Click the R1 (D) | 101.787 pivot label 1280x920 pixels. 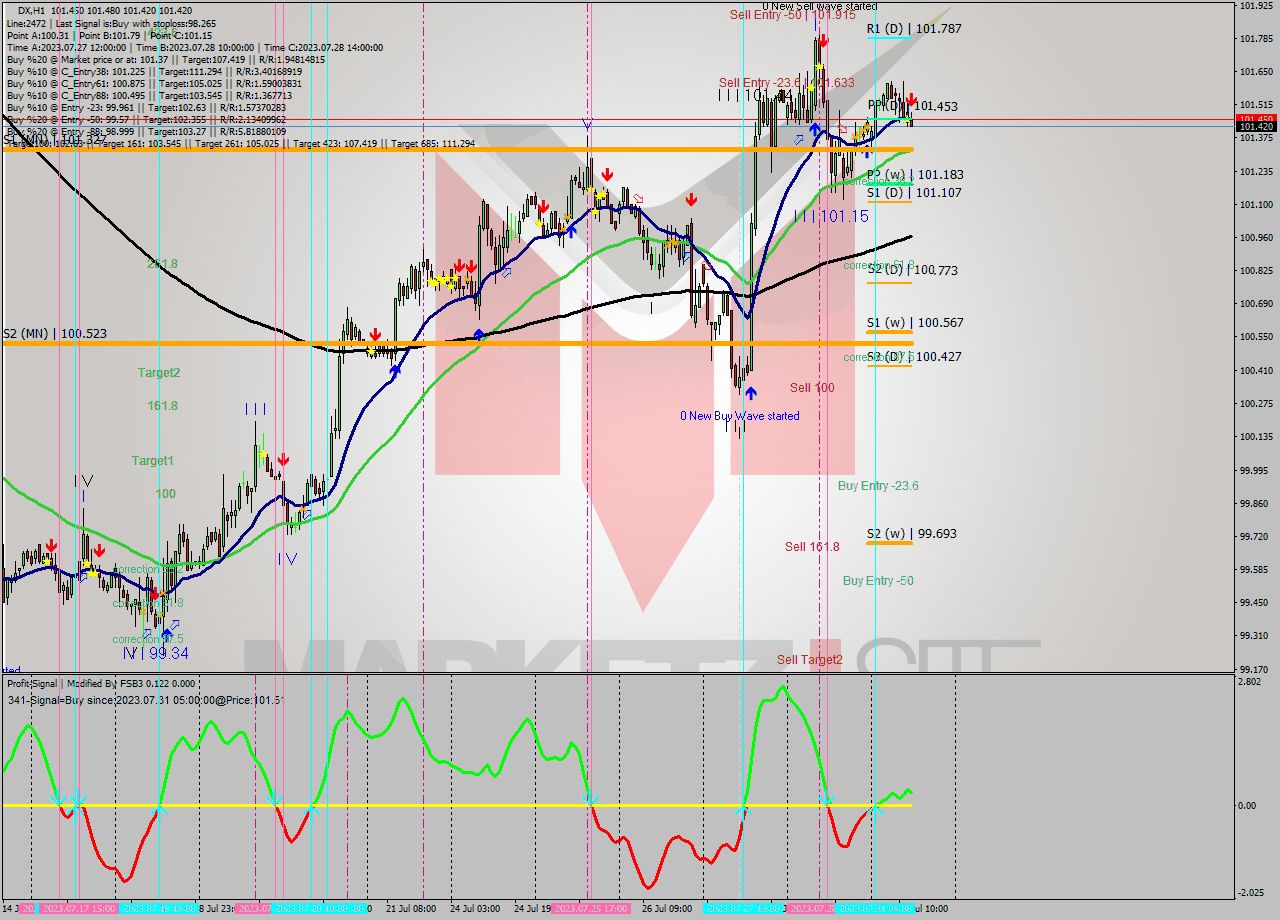pos(914,29)
